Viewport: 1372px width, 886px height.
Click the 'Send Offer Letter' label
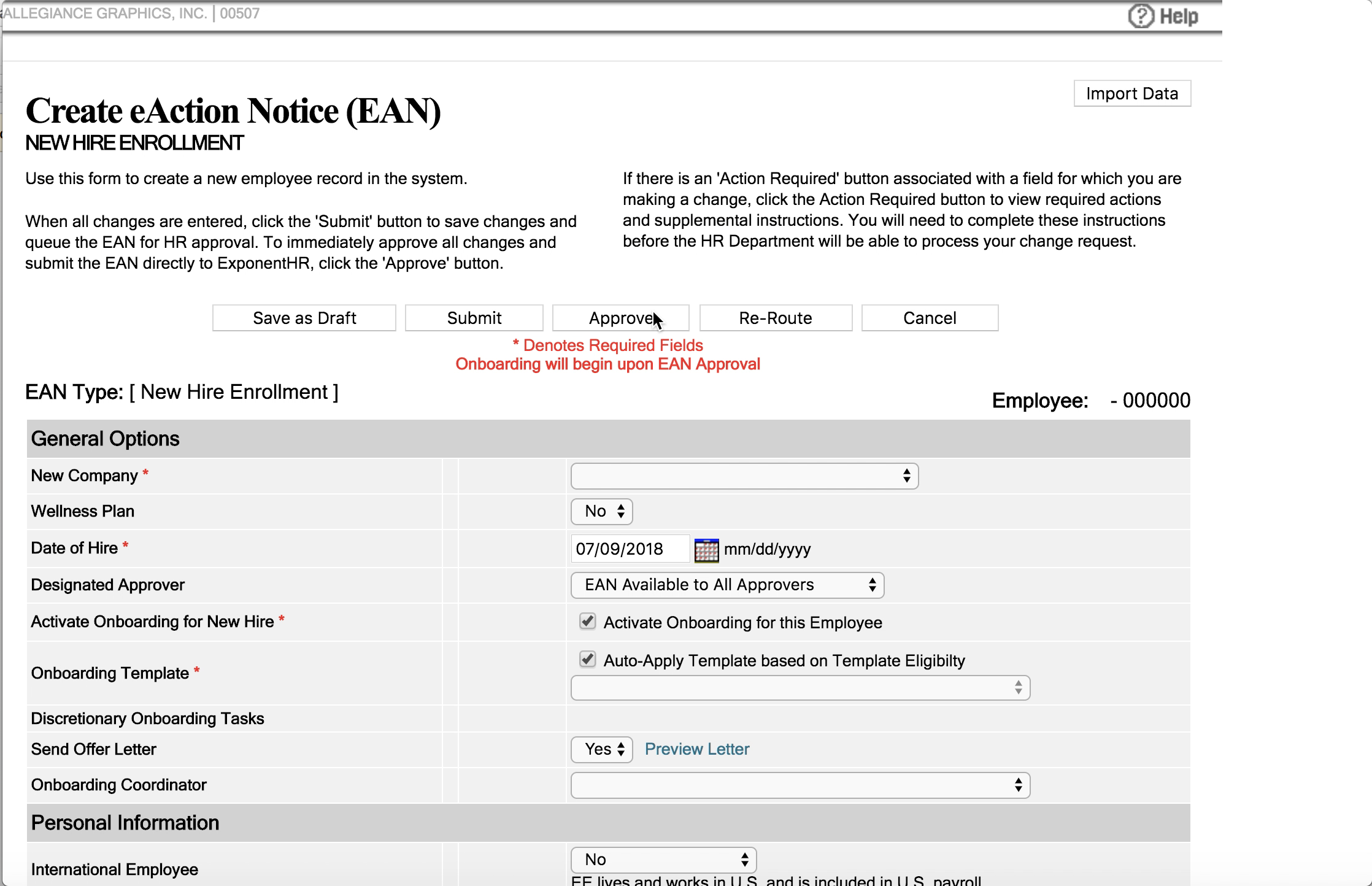[93, 749]
